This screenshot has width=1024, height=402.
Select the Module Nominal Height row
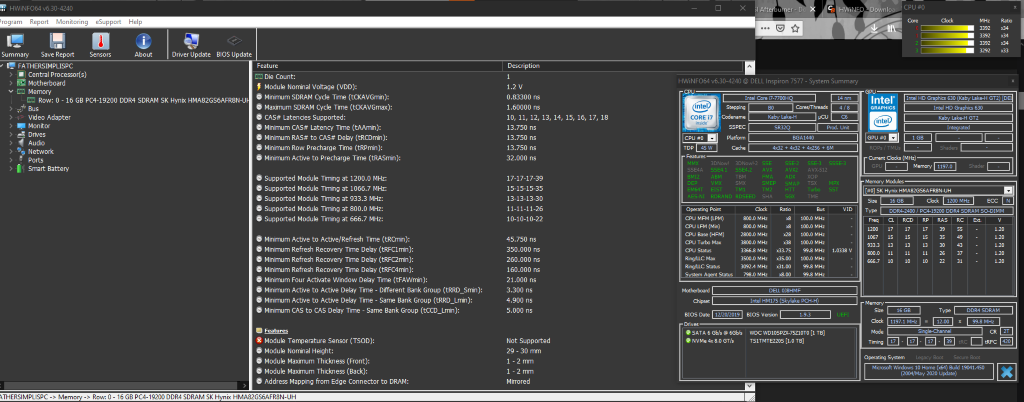tap(500, 351)
